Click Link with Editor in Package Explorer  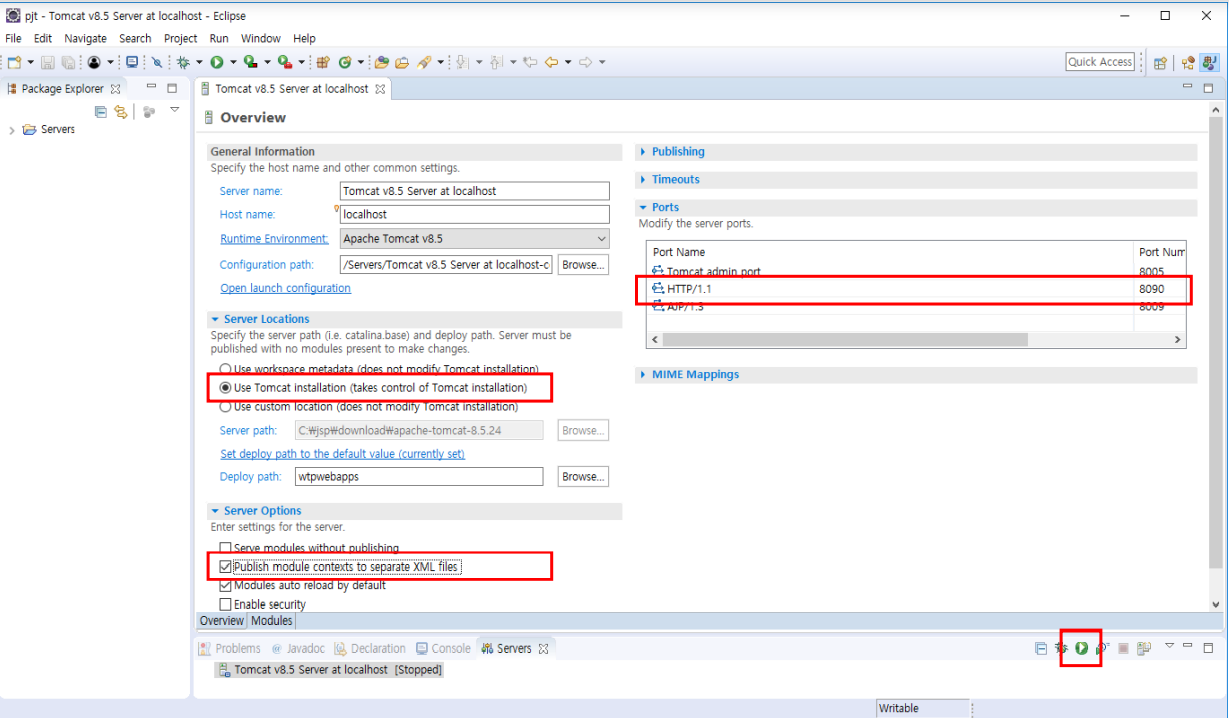coord(121,112)
